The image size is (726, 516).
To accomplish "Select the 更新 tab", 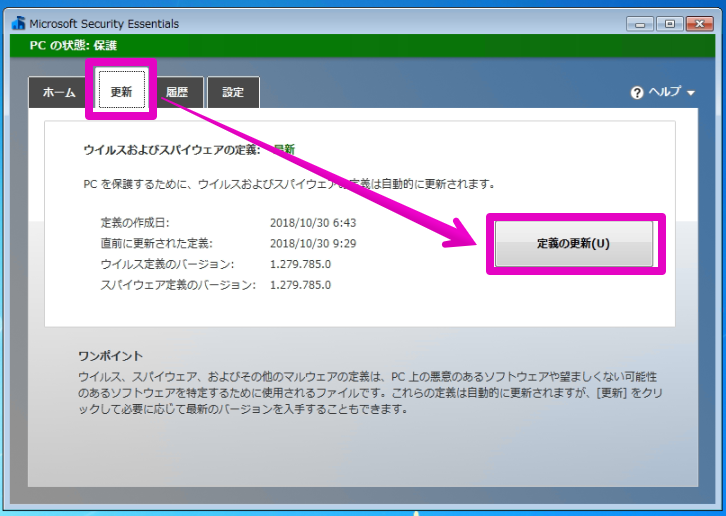I will 121,90.
